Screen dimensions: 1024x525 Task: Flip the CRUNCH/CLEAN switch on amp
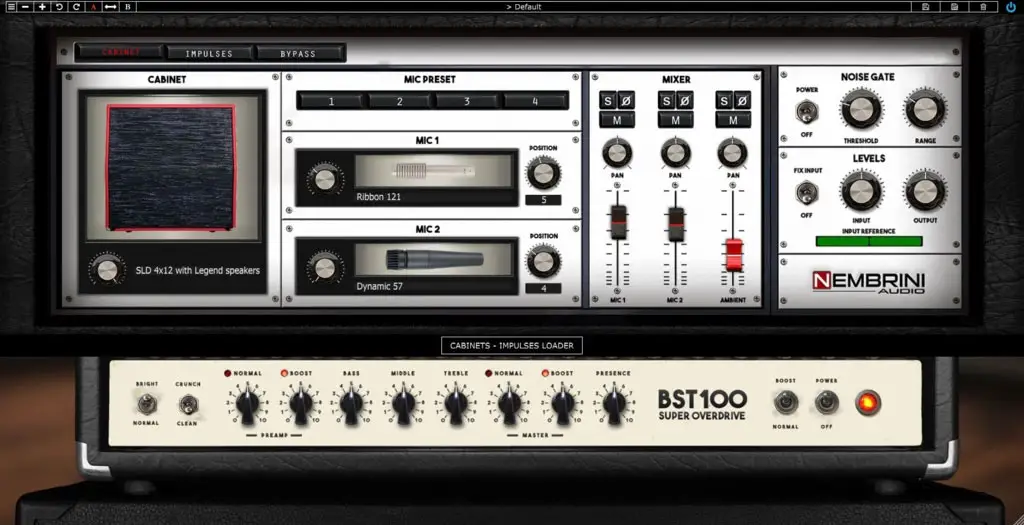tap(188, 404)
